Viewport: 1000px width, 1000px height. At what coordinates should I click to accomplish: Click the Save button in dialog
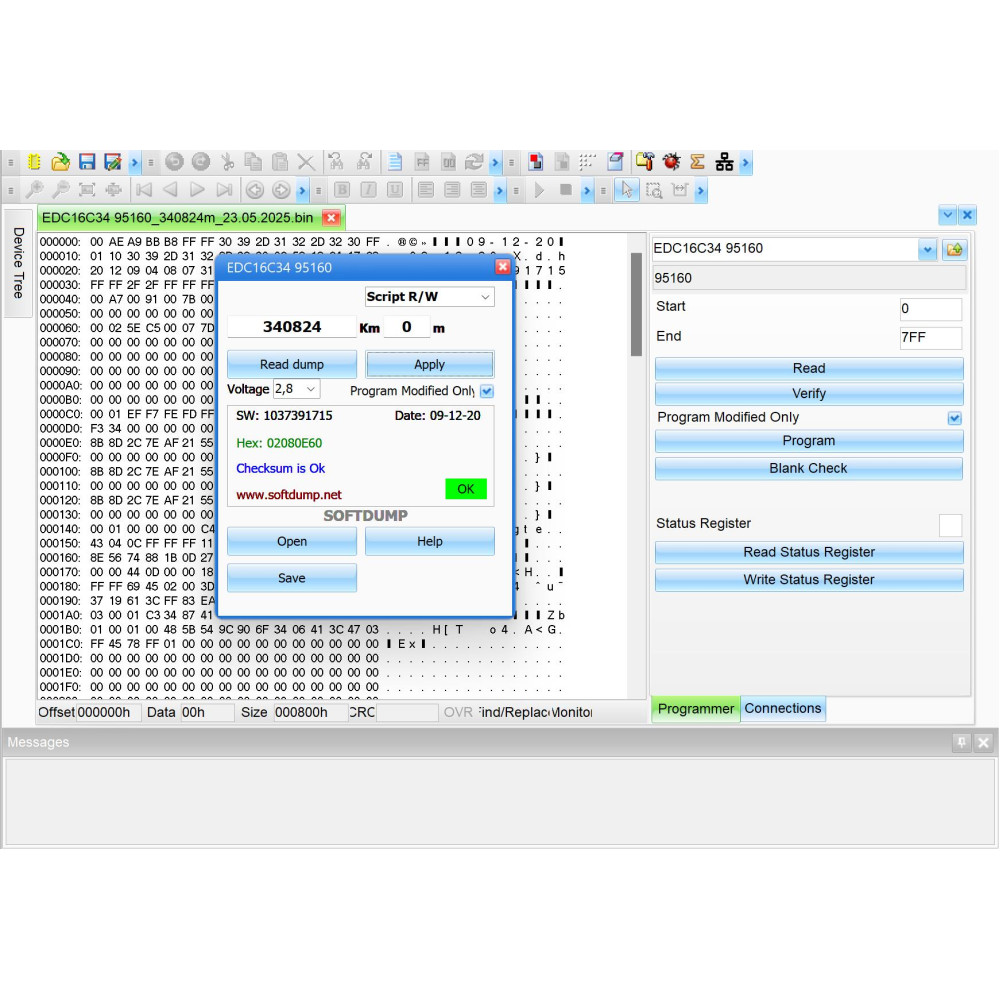tap(291, 578)
